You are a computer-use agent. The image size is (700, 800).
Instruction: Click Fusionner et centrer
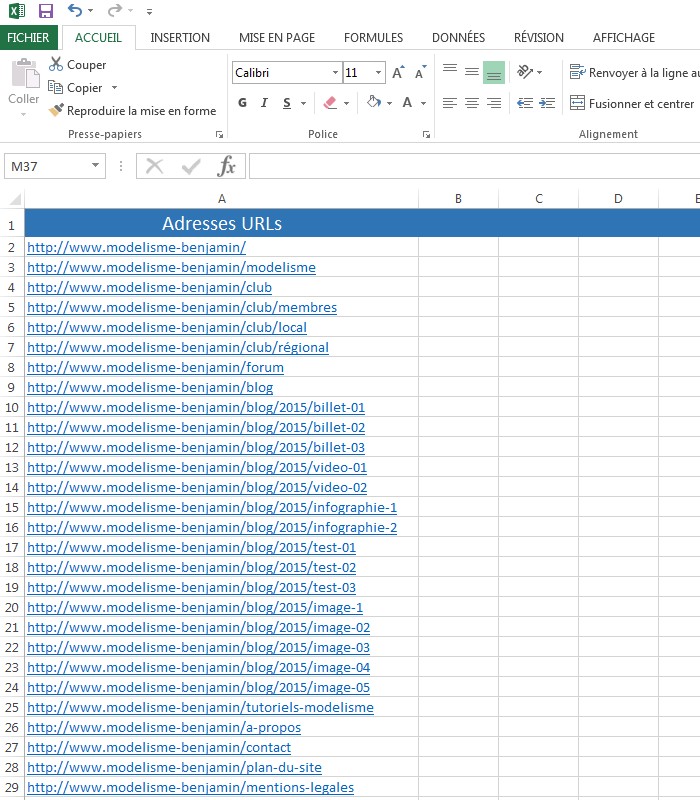click(632, 104)
